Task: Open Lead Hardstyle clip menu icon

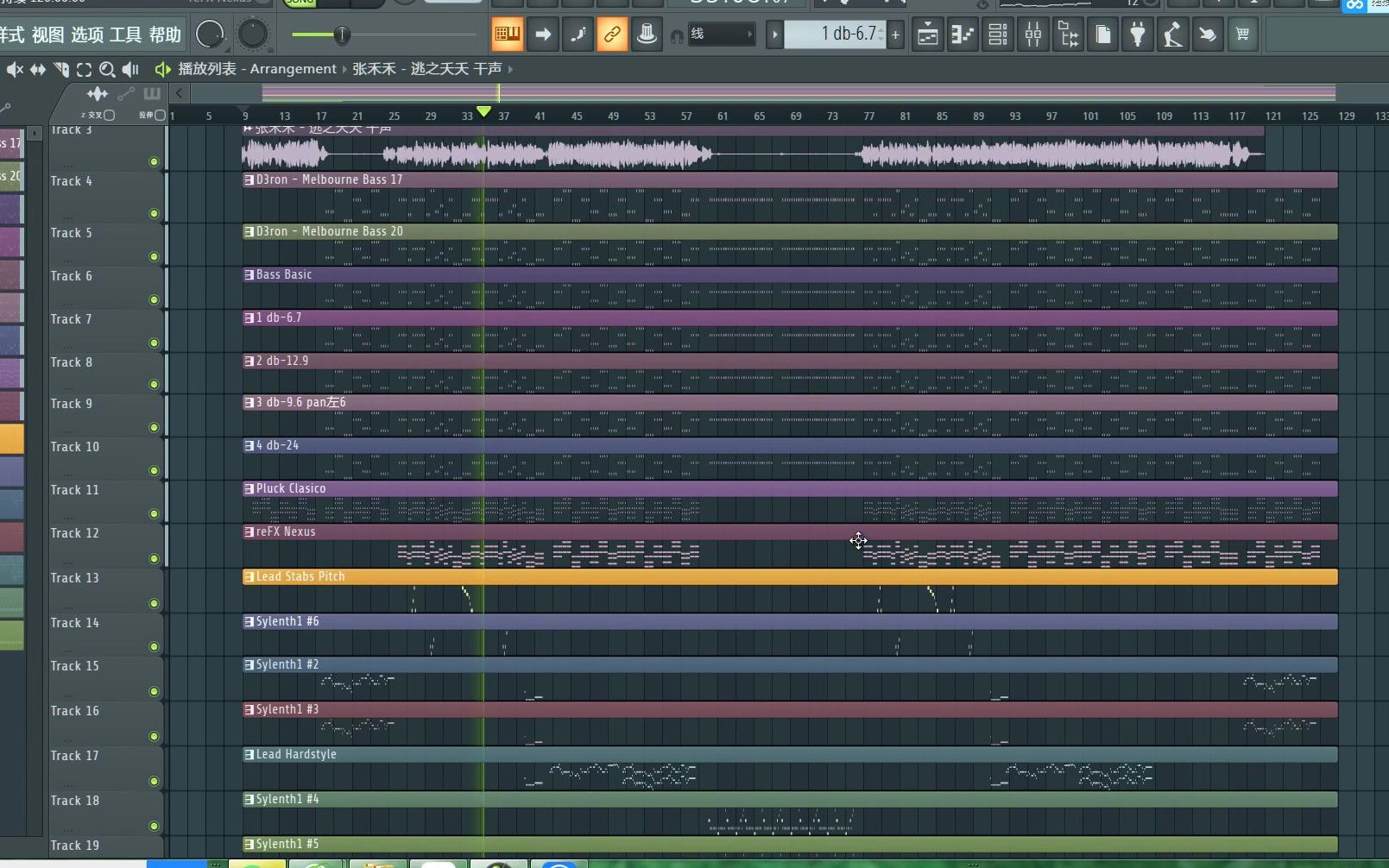Action: 249,755
